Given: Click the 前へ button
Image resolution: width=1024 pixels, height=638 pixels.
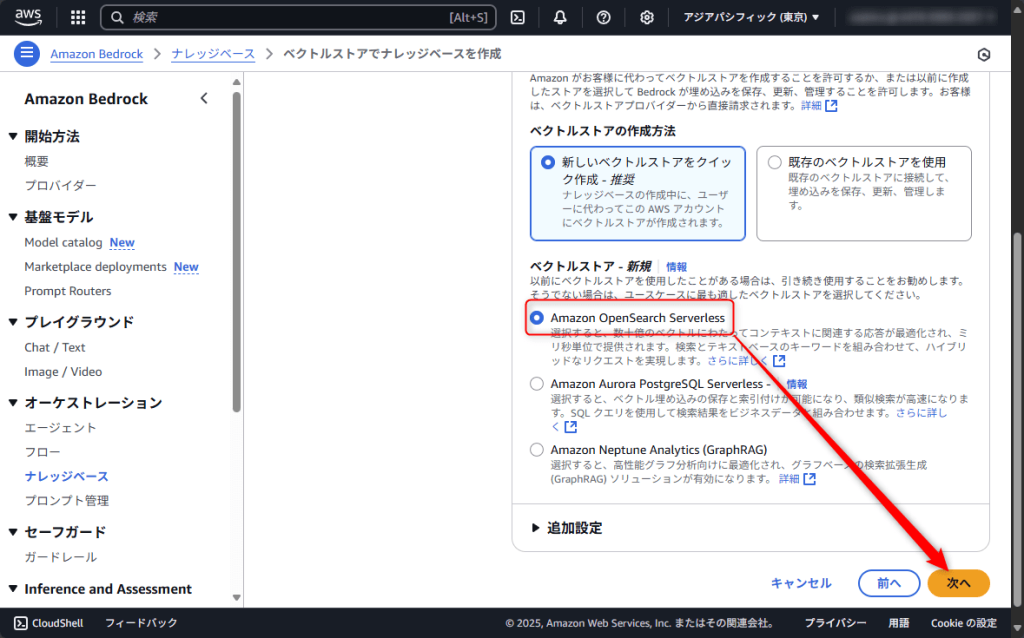Looking at the screenshot, I should point(889,583).
